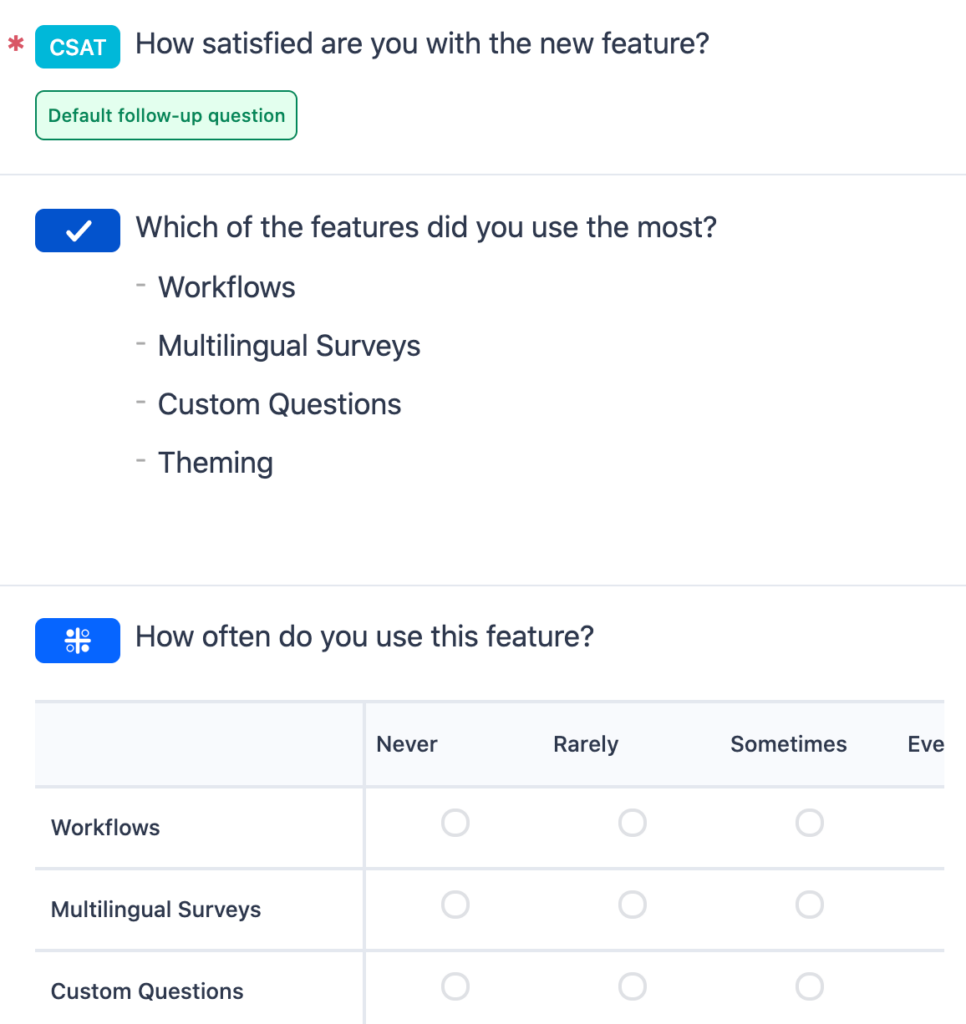Click the Workflows row label
The width and height of the screenshot is (966, 1024).
point(105,827)
